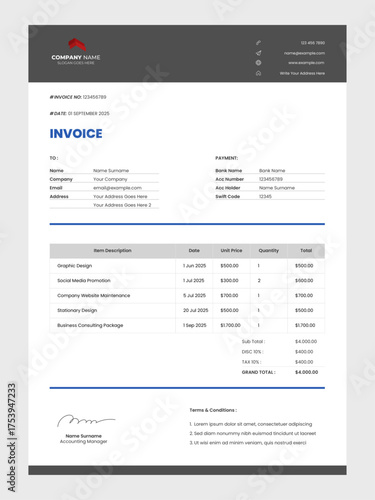This screenshot has height=500, width=375.
Task: Click the COMPANY NAME title
Action: 76,57
